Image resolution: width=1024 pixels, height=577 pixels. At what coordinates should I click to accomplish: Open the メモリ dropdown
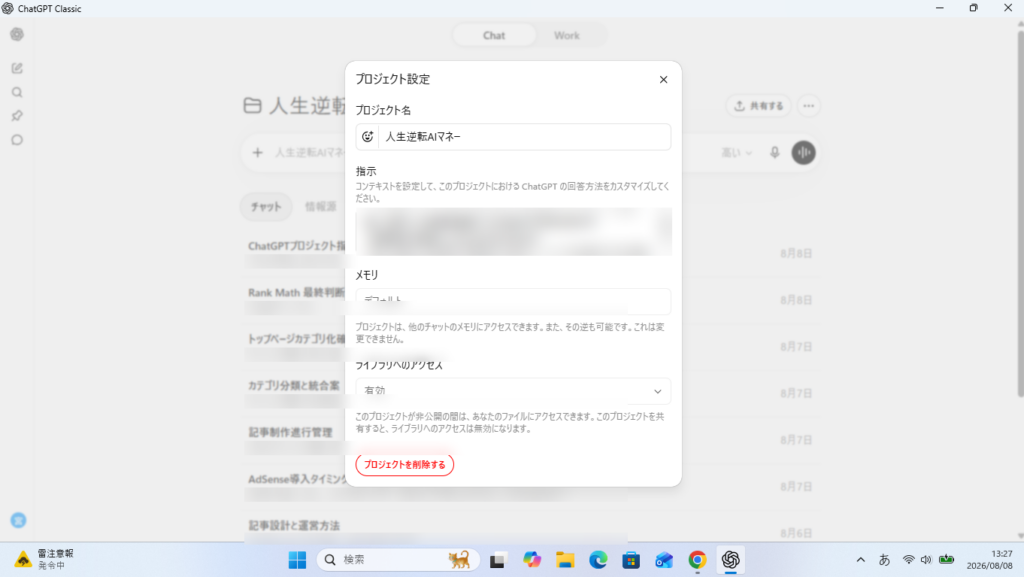pos(513,300)
